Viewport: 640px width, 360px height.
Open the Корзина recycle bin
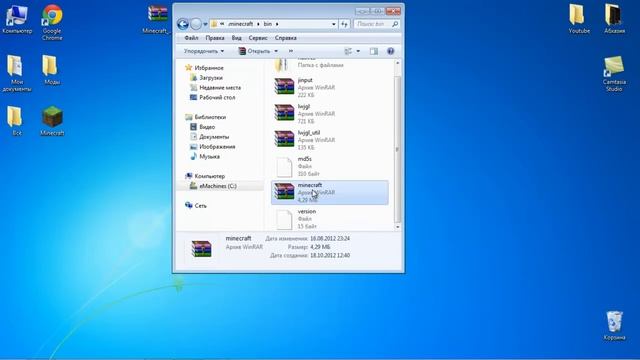pyautogui.click(x=614, y=326)
